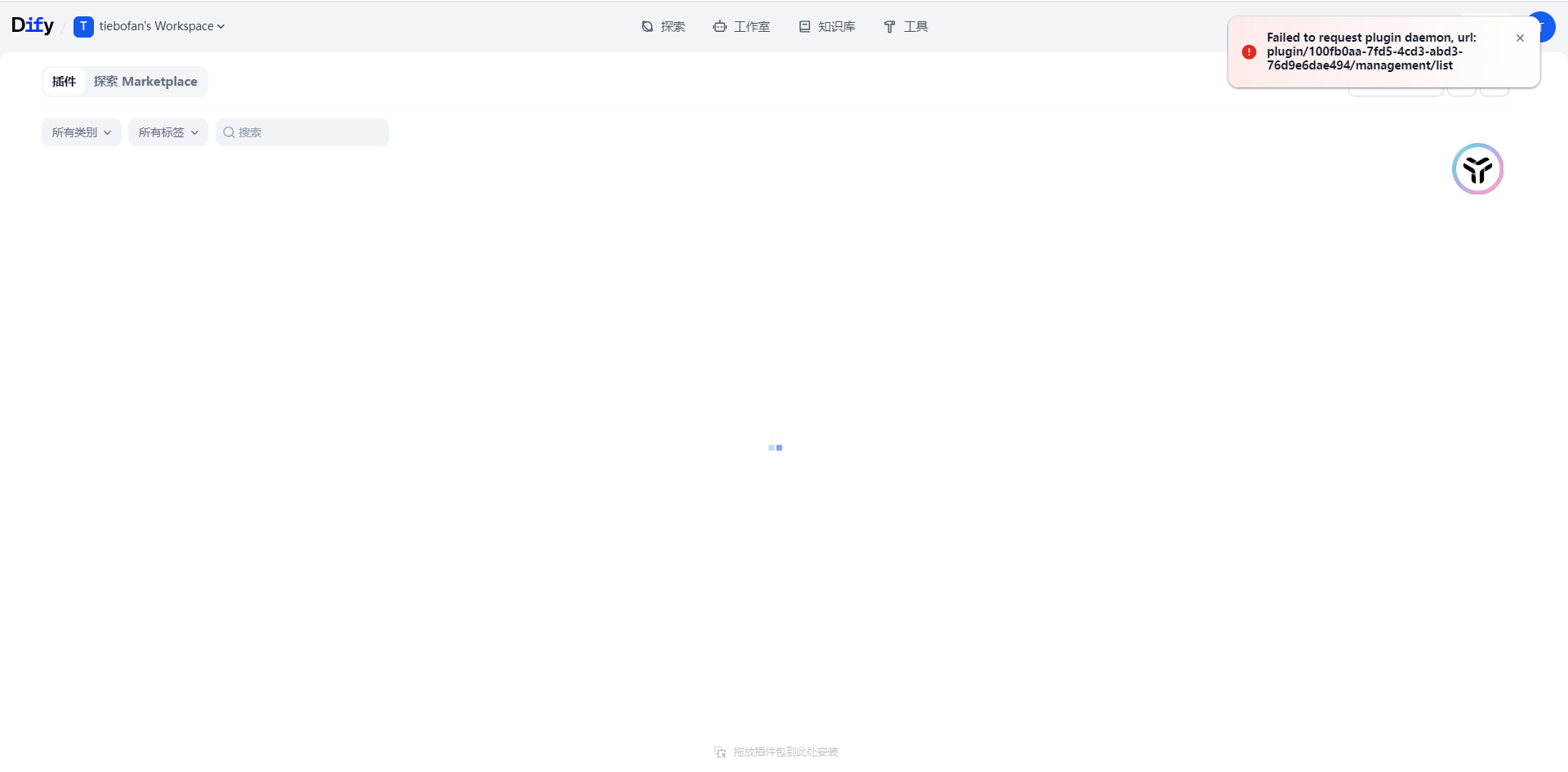Click the Dify logo
Viewport: 1568px width, 772px height.
(33, 25)
